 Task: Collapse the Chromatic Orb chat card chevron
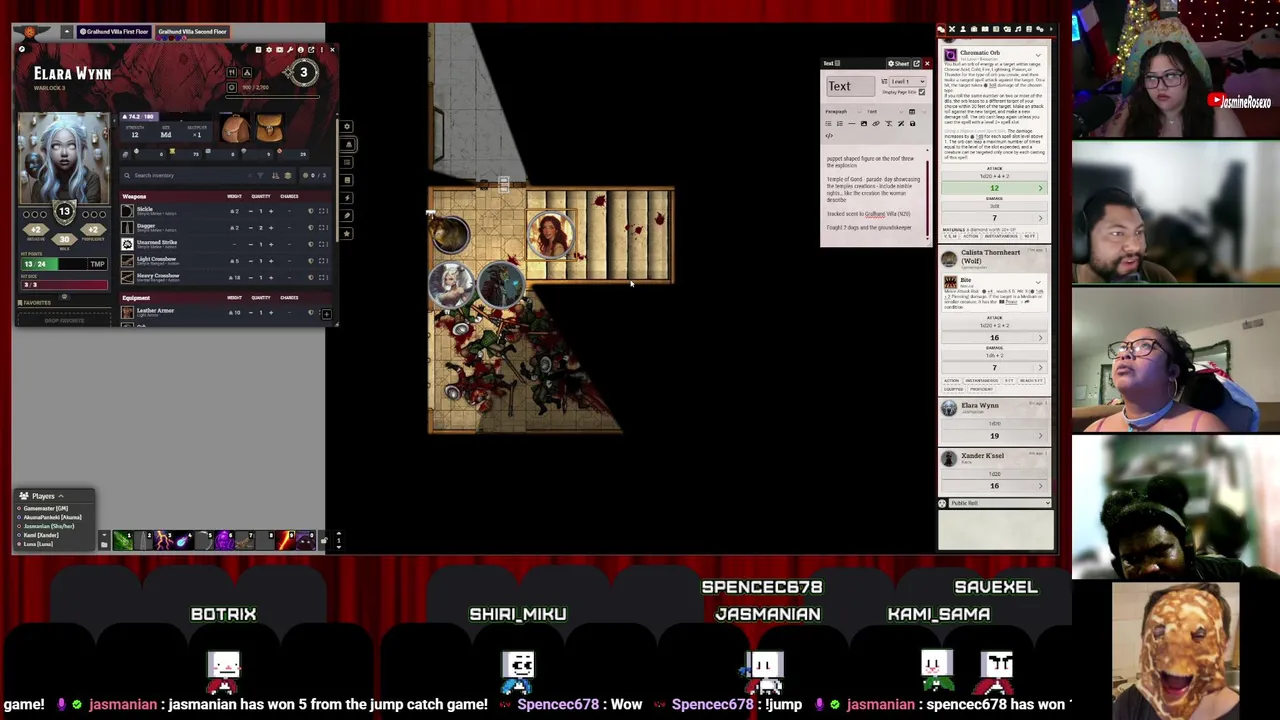point(1038,55)
